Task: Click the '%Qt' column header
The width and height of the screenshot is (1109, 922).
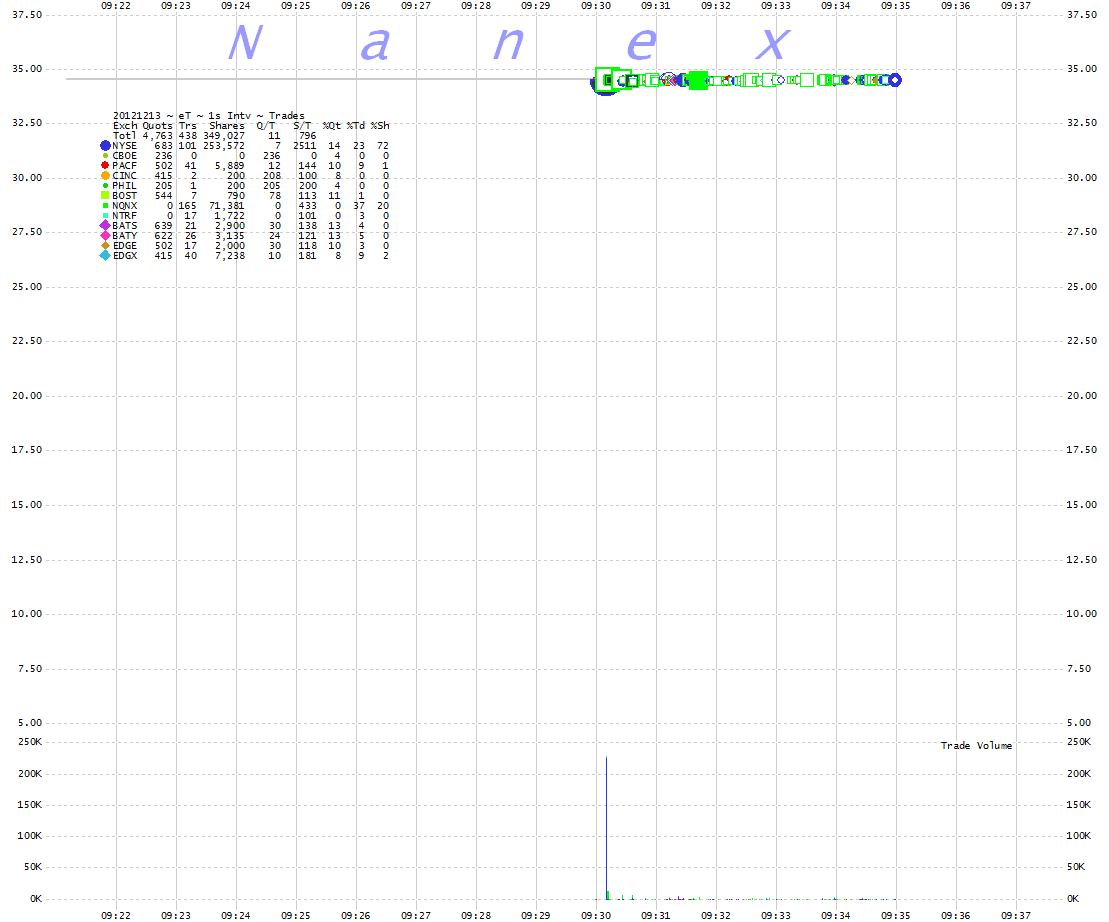Action: click(332, 125)
